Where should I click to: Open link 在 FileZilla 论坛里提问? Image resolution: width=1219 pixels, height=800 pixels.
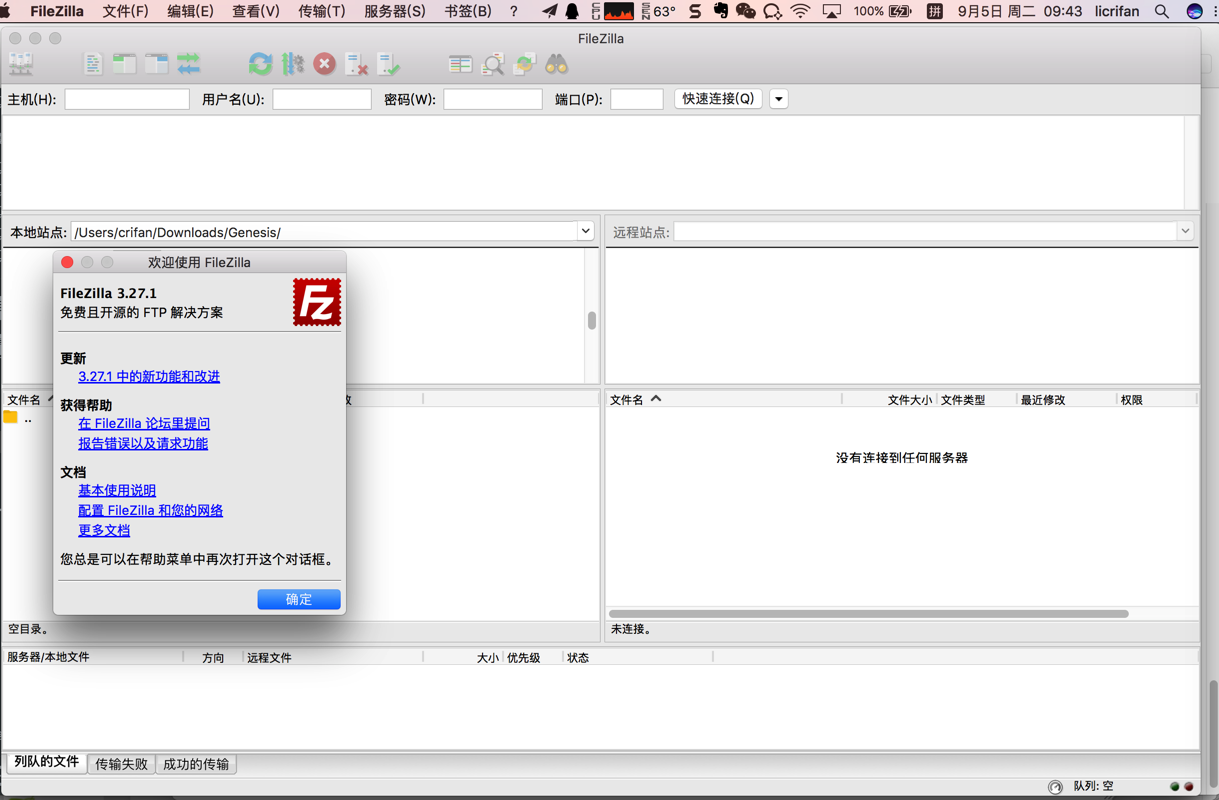coord(144,423)
